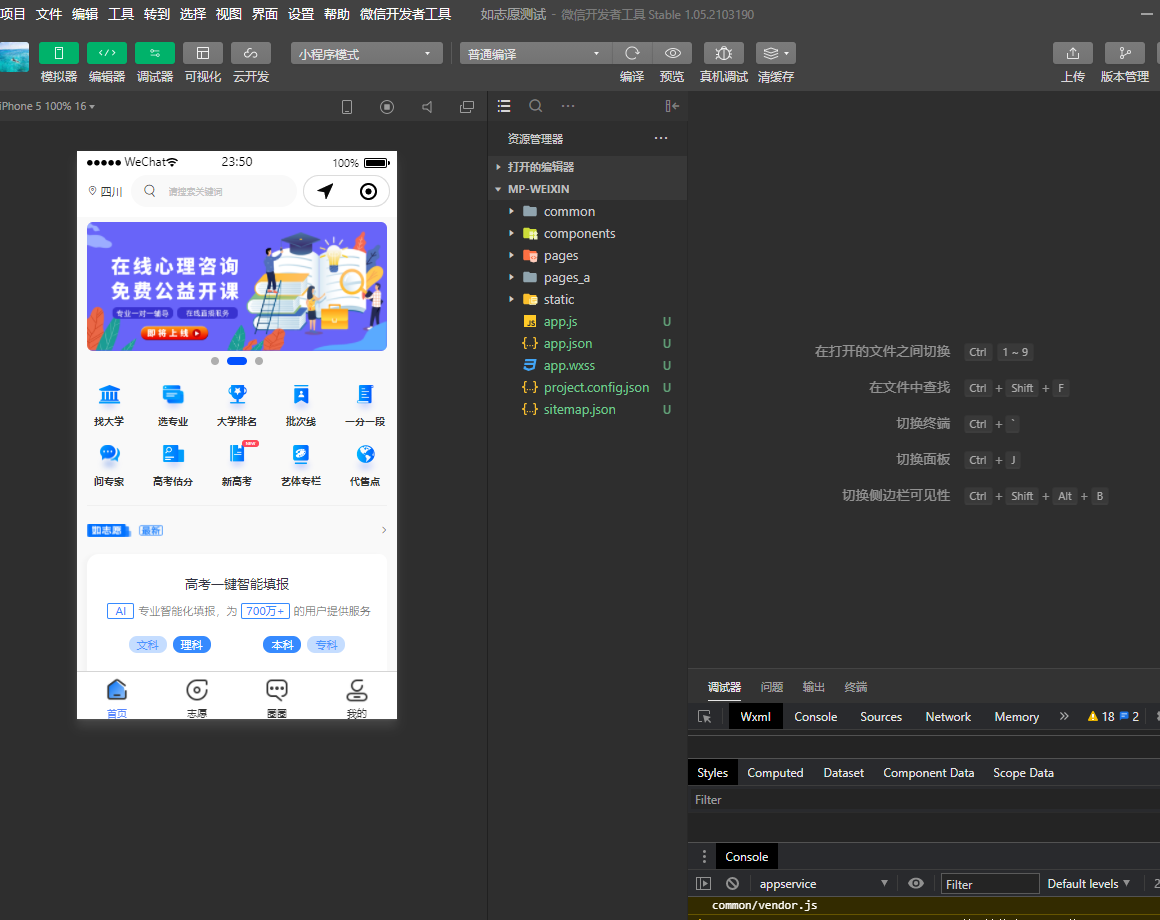The width and height of the screenshot is (1160, 920).
Task: Toggle the editor panel button
Action: (x=107, y=53)
